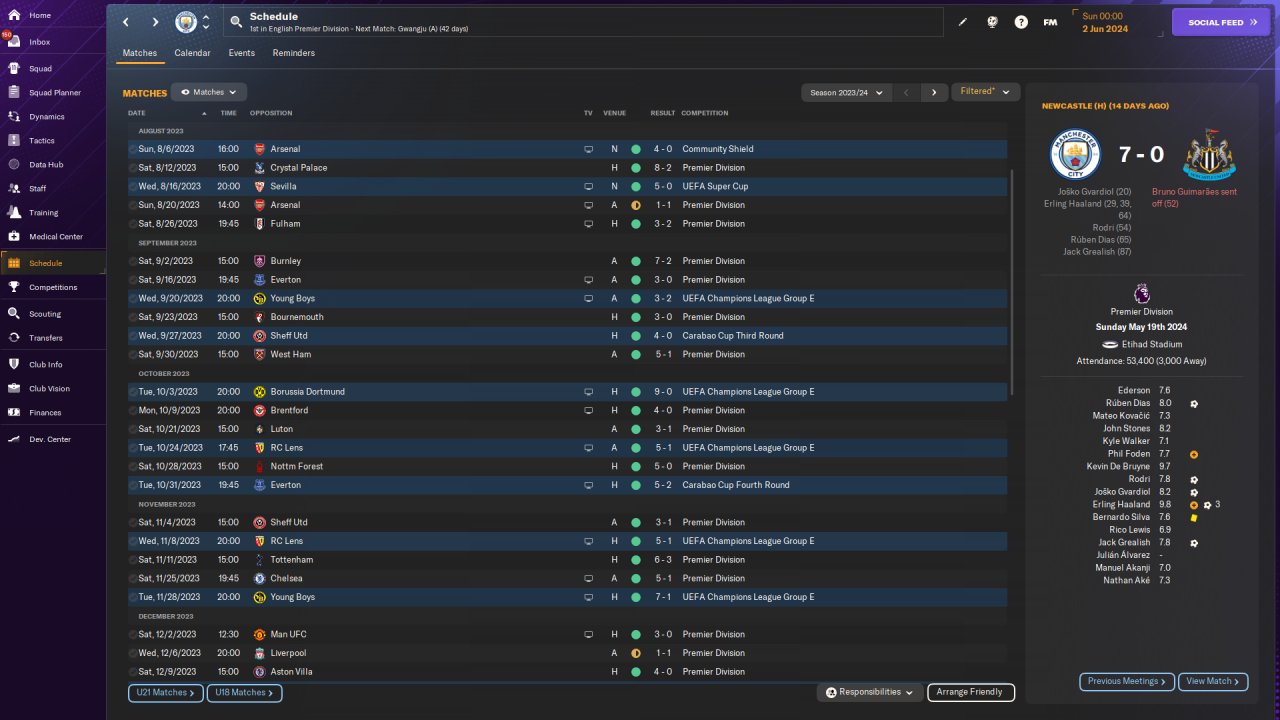Open U18 Matches

[x=244, y=692]
